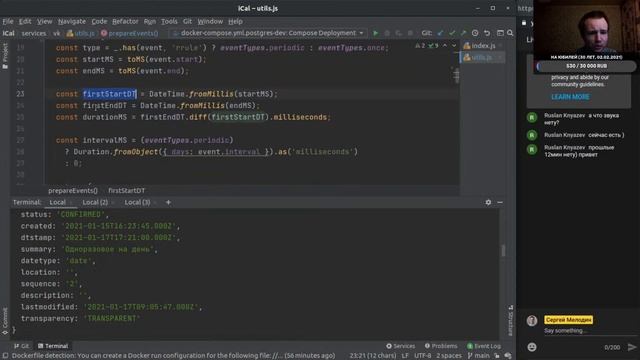Click emoji smiley icon in chat

(532, 347)
